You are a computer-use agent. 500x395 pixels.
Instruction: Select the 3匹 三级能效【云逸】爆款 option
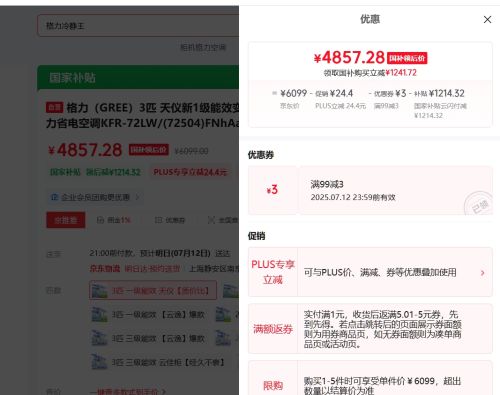pyautogui.click(x=148, y=338)
